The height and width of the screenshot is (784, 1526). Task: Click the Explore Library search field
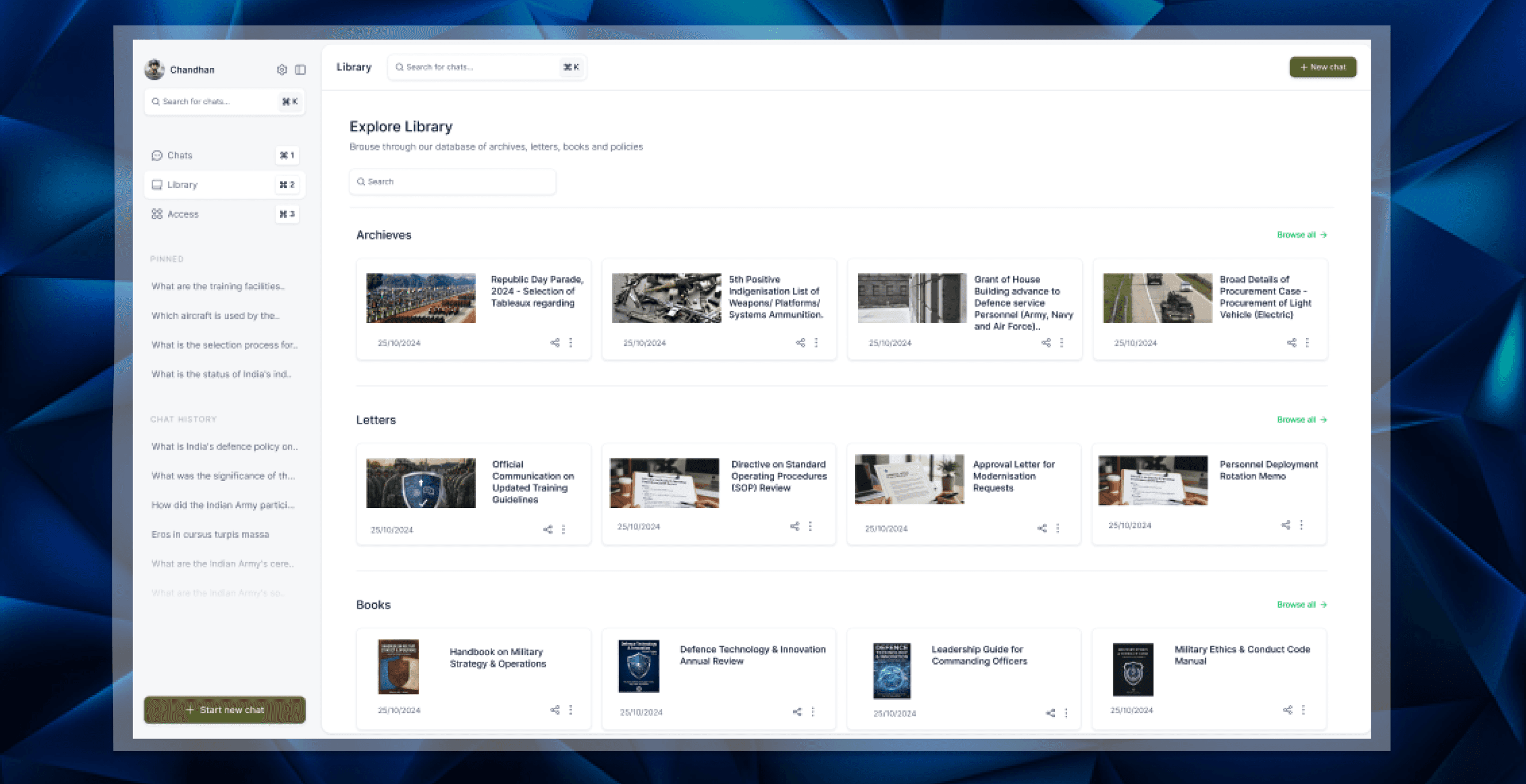point(453,182)
